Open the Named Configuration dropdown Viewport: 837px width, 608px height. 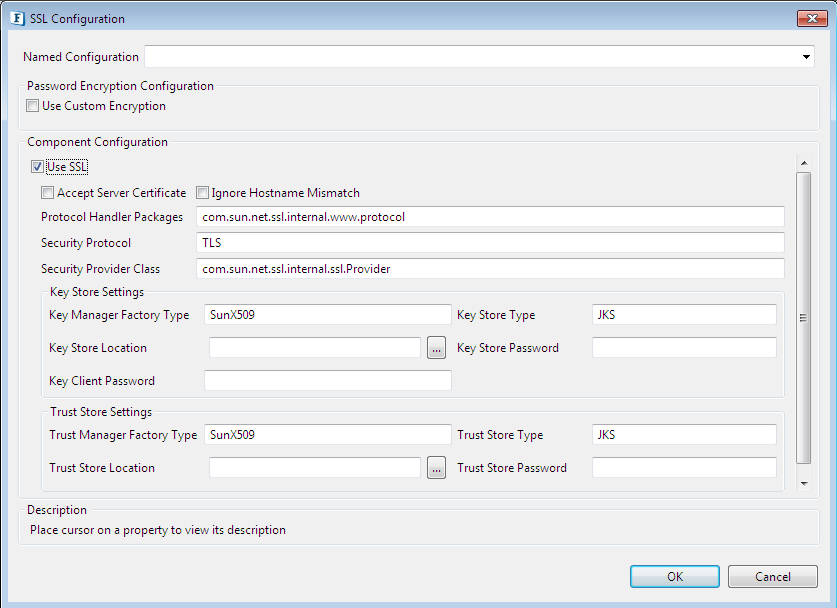[806, 57]
